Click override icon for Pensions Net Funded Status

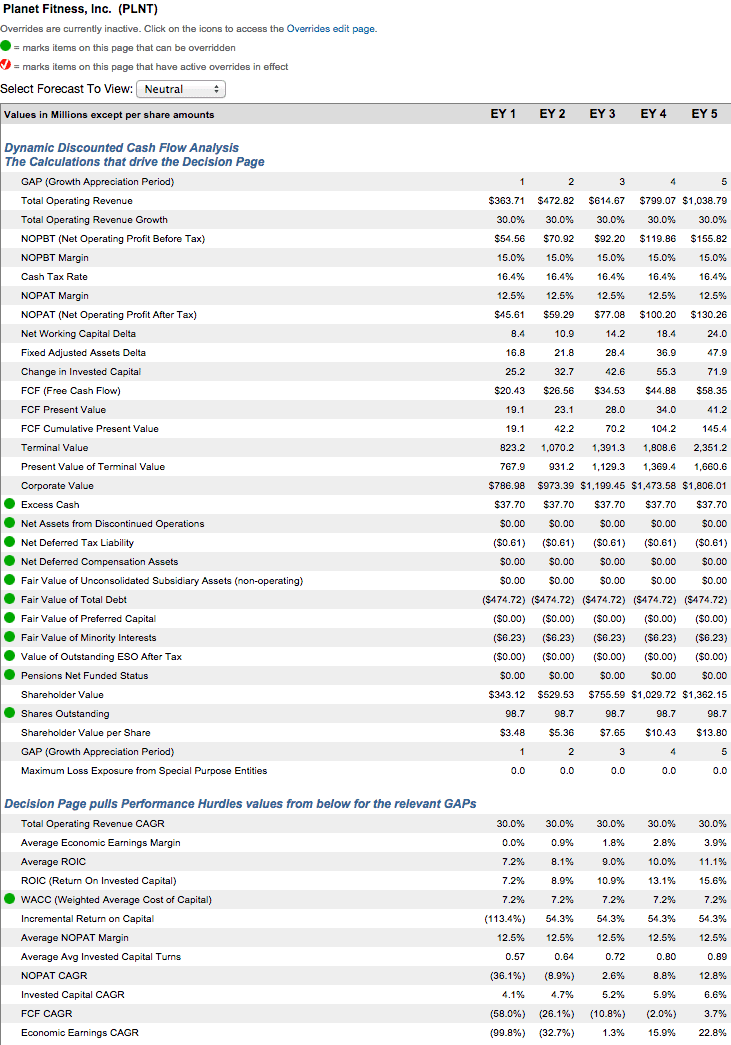click(9, 674)
